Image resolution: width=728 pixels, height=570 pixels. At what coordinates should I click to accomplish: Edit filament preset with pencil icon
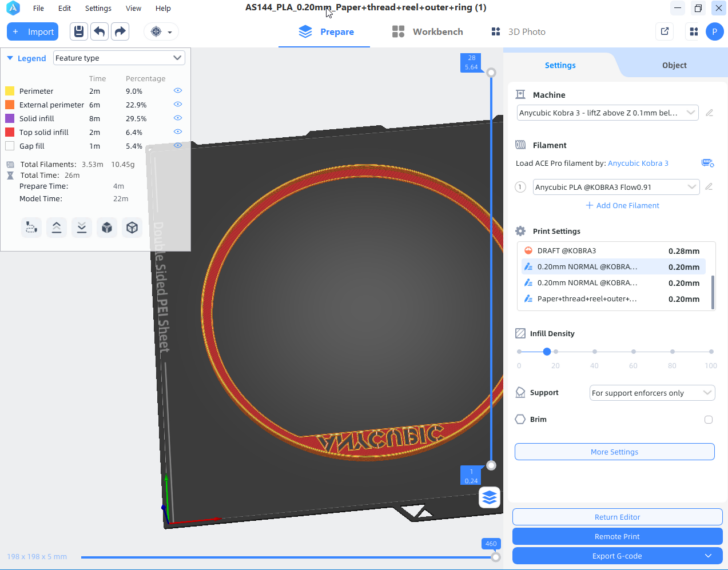point(708,187)
